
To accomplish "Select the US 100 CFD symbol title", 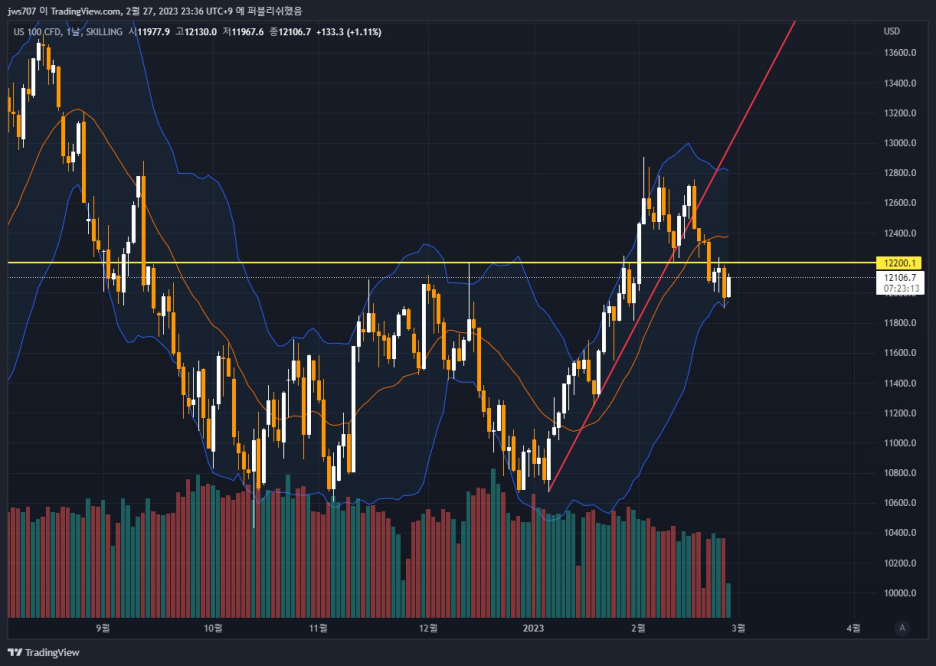I will (x=37, y=32).
